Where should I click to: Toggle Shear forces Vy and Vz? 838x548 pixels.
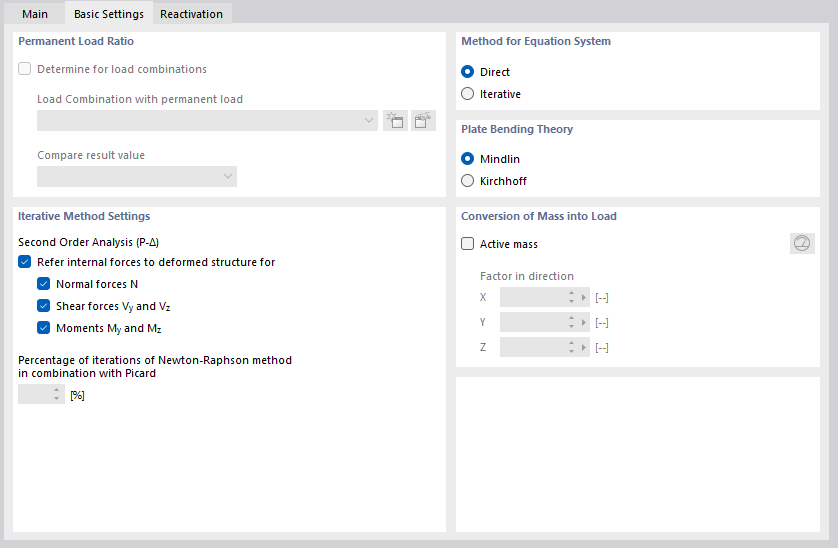tap(44, 306)
